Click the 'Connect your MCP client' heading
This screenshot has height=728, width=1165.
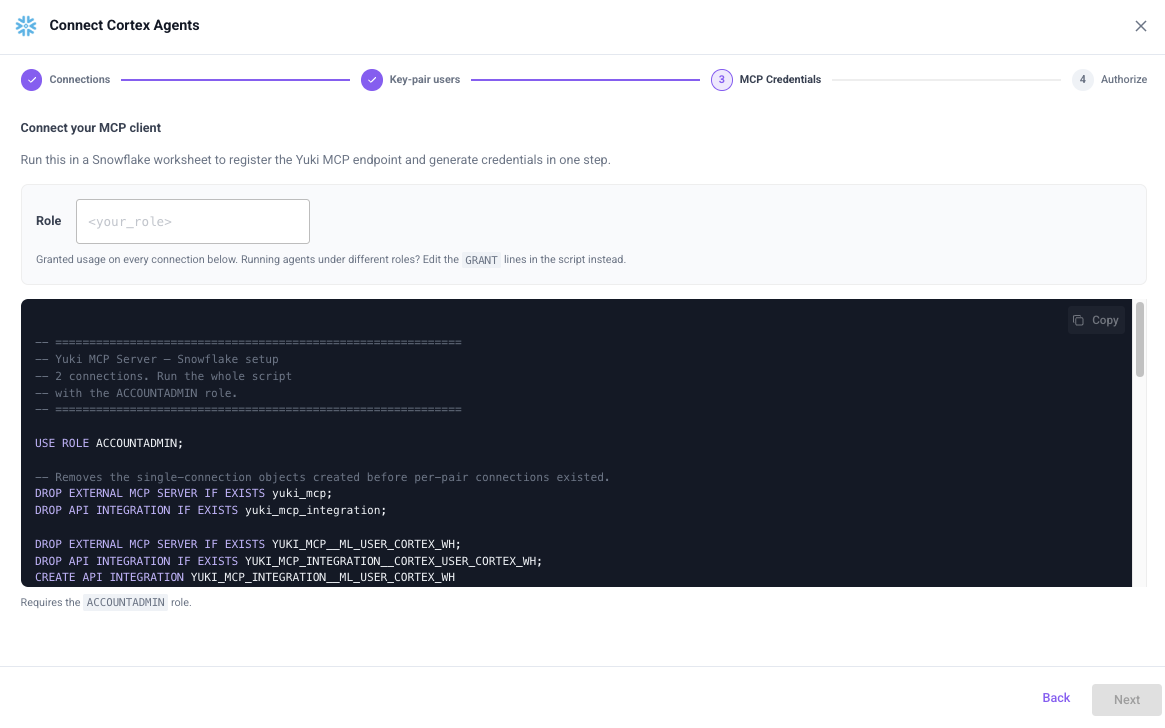(91, 128)
